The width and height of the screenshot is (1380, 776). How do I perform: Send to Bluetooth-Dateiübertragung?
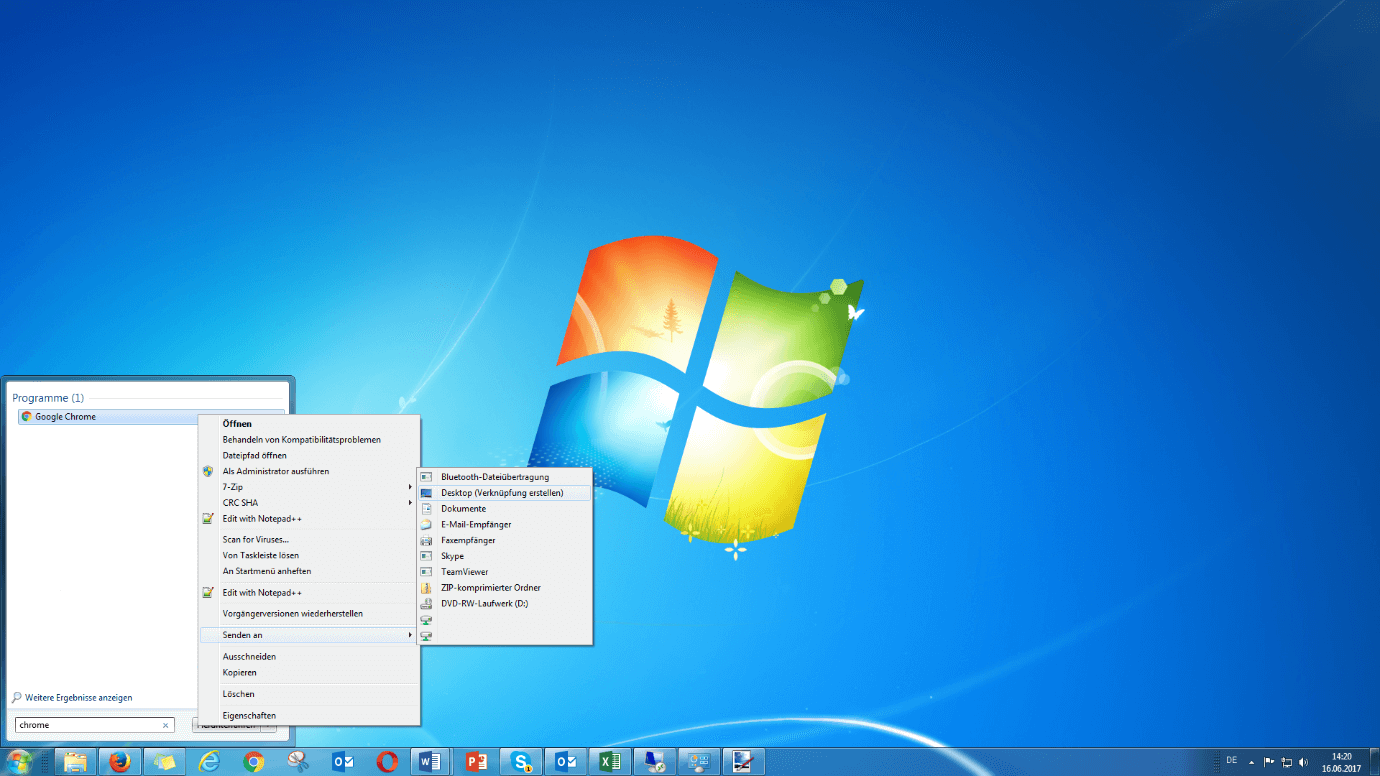tap(505, 477)
